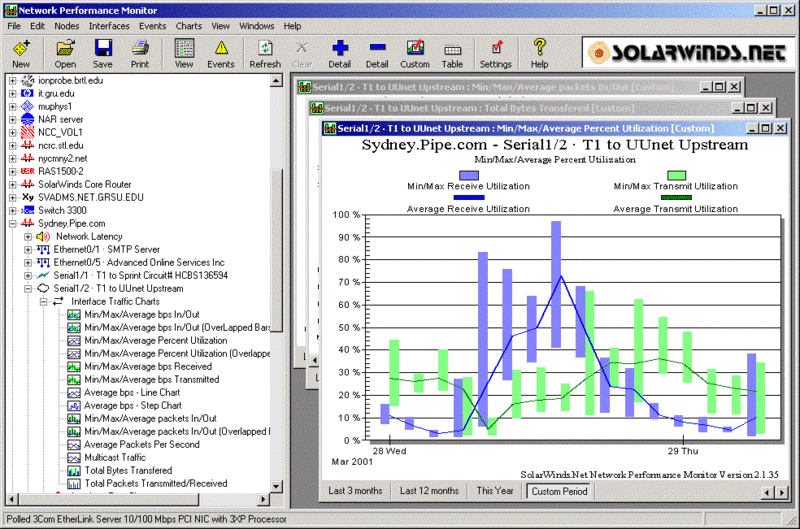Select the Ethernet0/1 SMTP Server interface icon
The width and height of the screenshot is (800, 529).
[x=43, y=249]
